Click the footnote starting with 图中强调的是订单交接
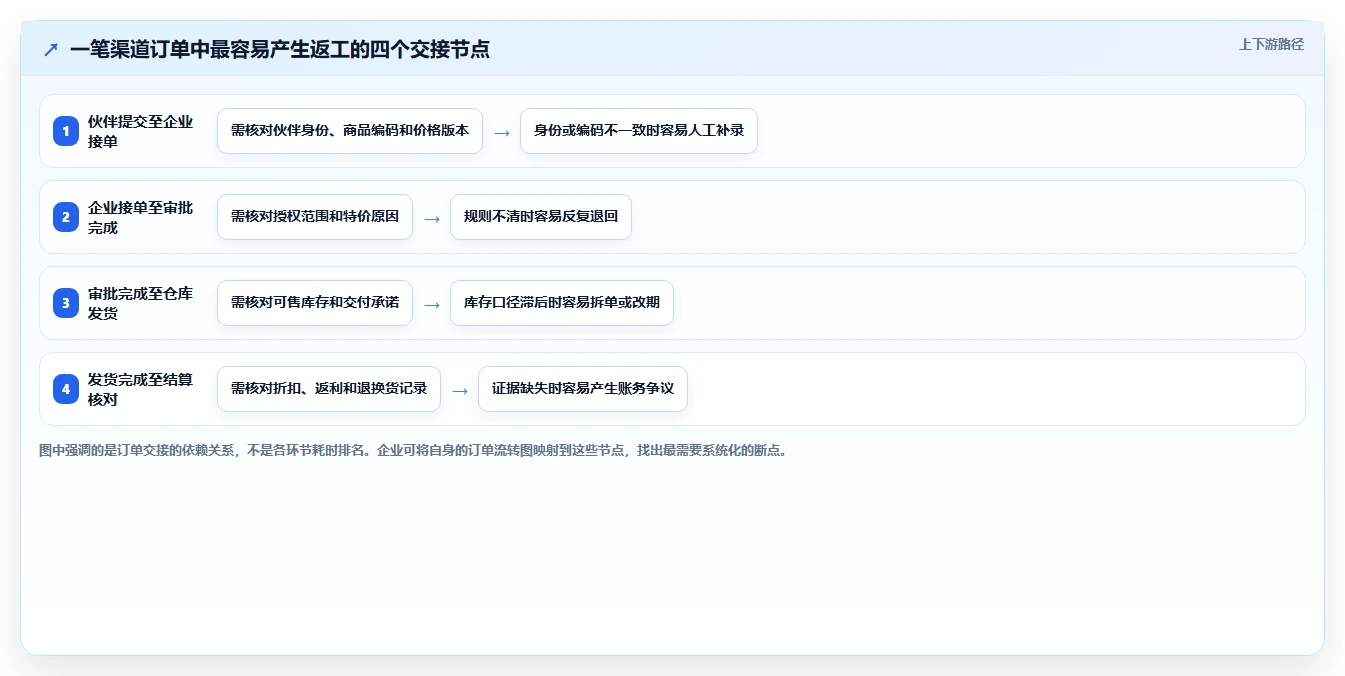 (x=413, y=451)
